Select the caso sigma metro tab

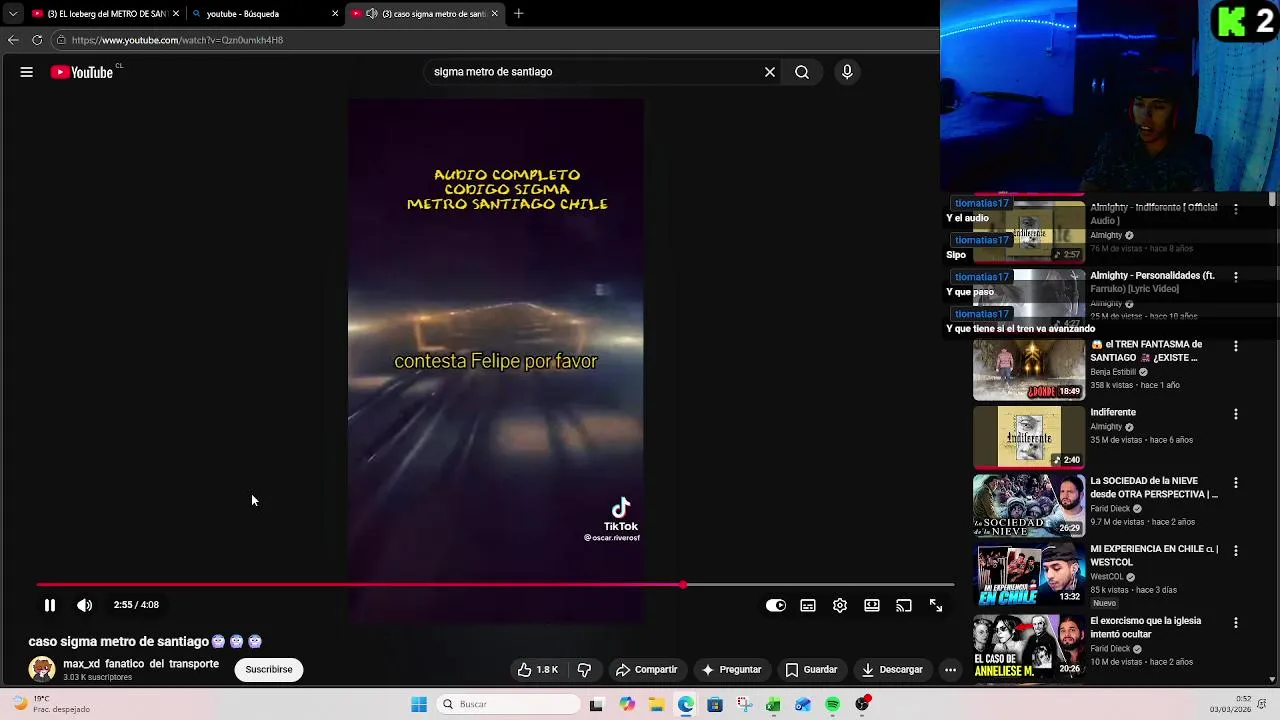(x=425, y=14)
